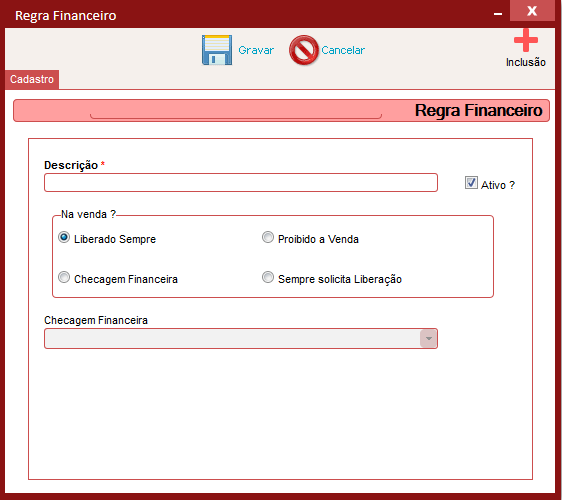Choose the Checagem Financeira radio option
The image size is (562, 500).
click(64, 277)
